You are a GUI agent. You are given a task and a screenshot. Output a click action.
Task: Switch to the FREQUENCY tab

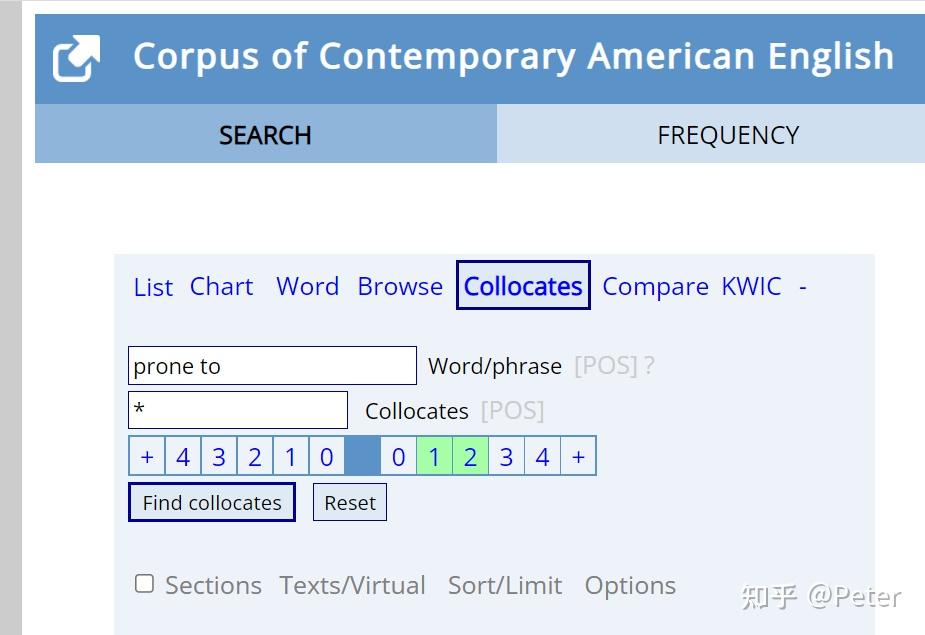pos(727,135)
